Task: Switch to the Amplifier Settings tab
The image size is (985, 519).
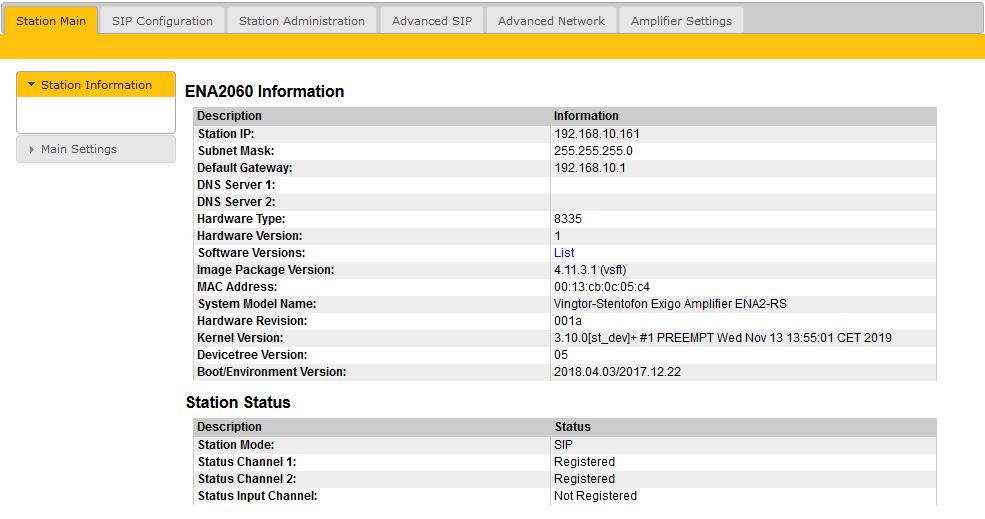Action: (x=681, y=21)
